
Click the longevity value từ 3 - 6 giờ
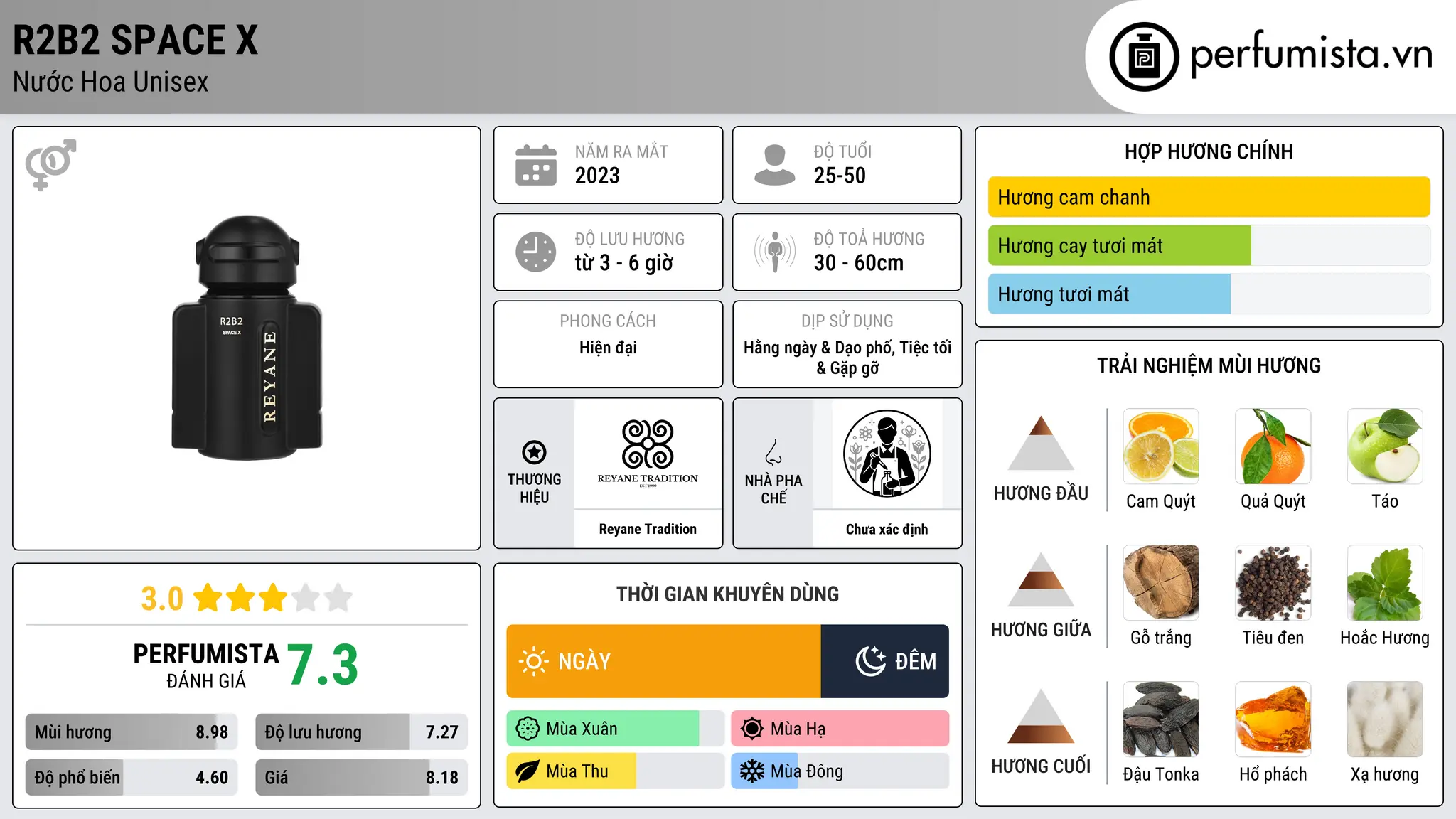pos(624,263)
